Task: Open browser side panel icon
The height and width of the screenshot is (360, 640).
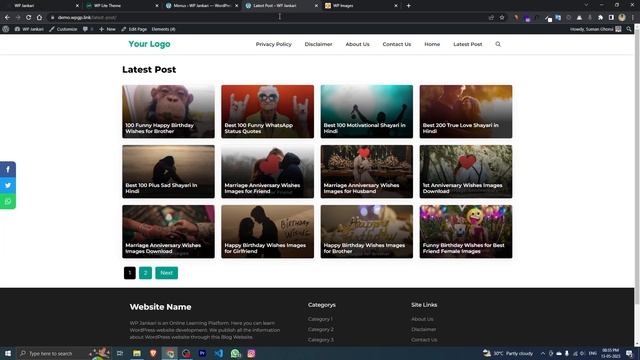Action: [611, 18]
